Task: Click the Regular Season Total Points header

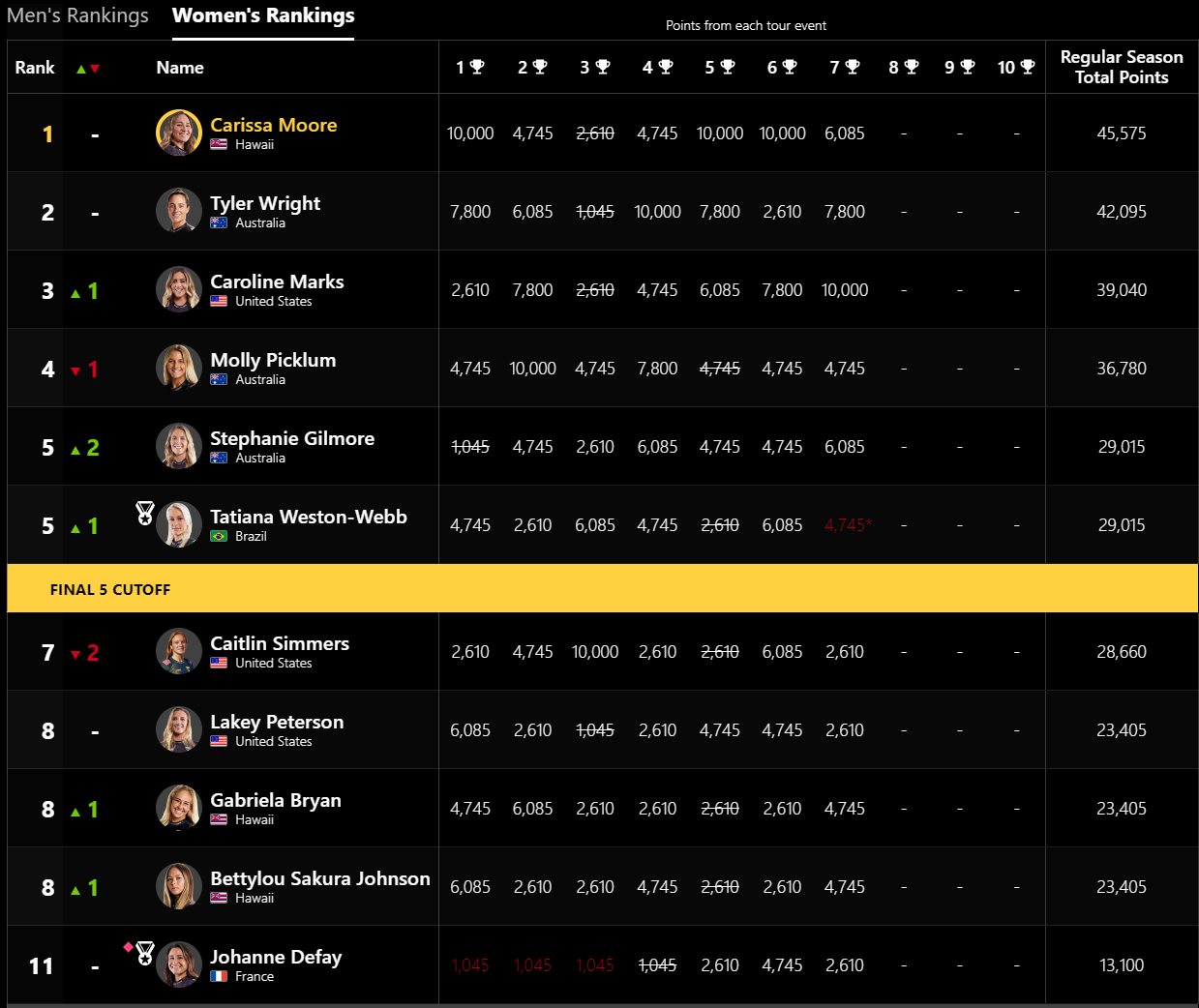Action: [x=1122, y=67]
